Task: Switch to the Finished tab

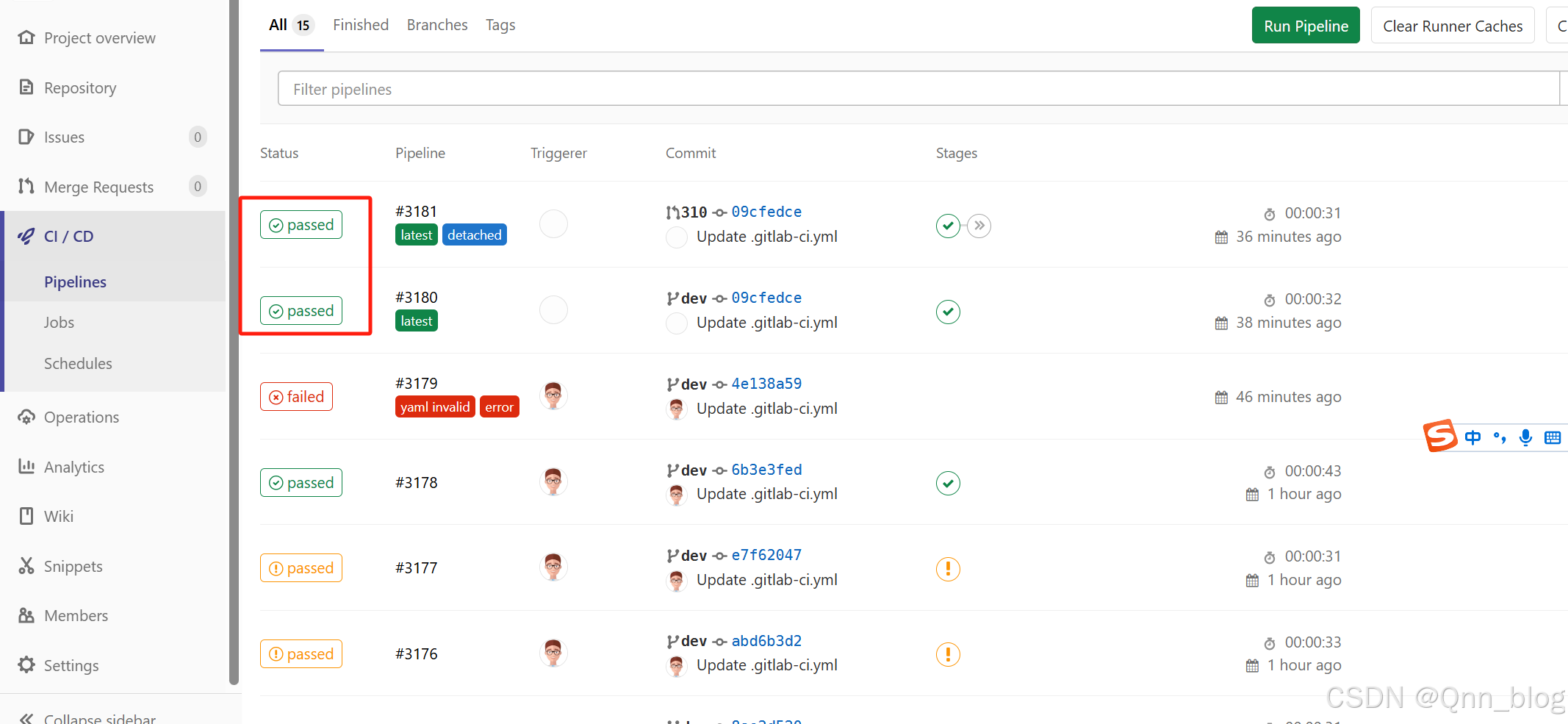Action: tap(361, 24)
